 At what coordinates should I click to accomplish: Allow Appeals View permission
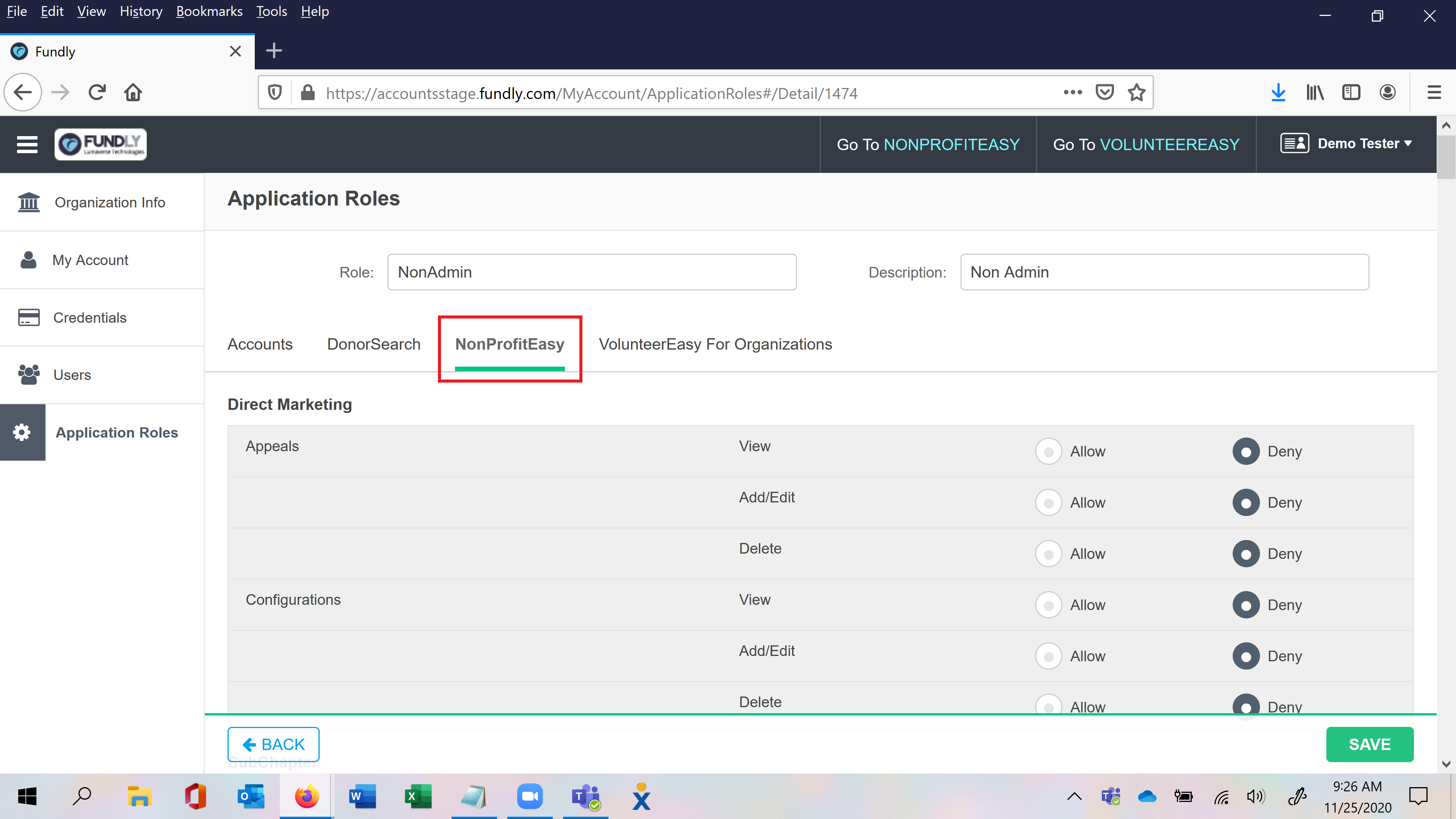tap(1048, 452)
